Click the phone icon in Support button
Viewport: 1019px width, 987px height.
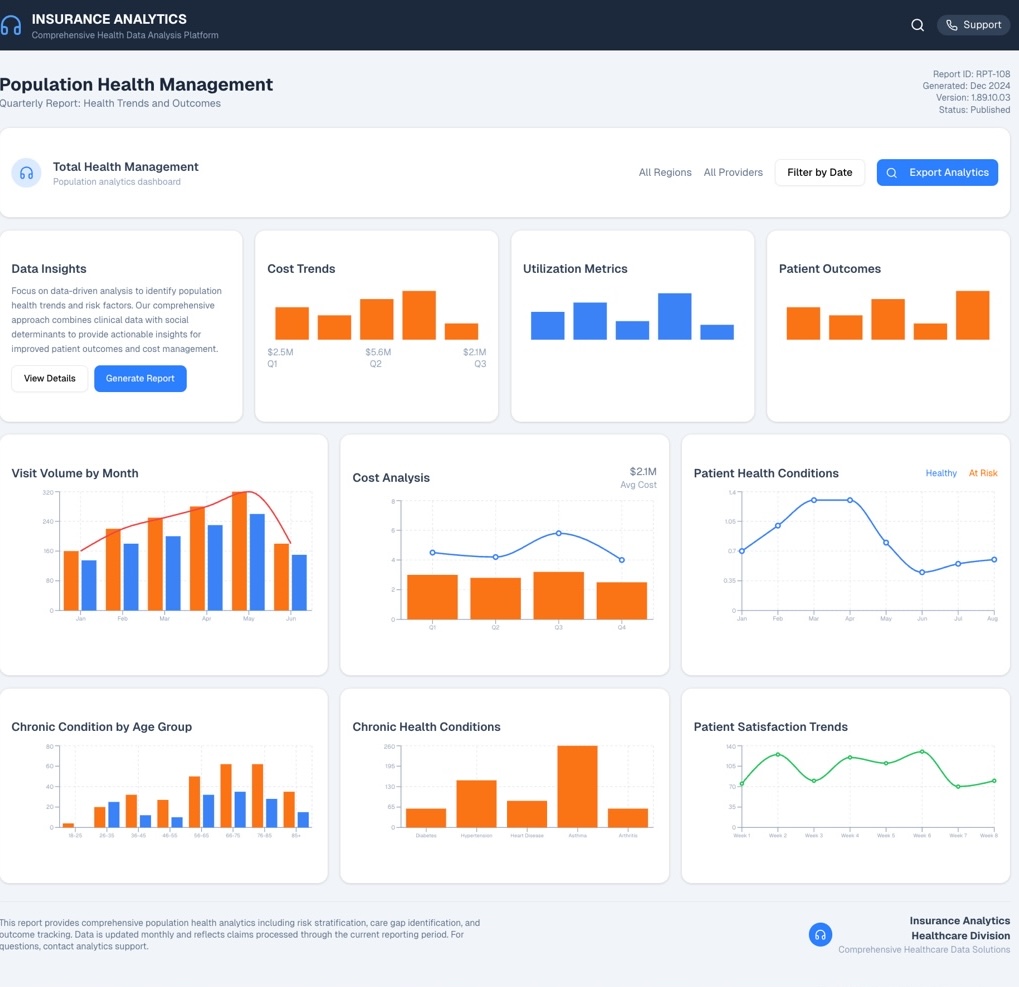951,25
